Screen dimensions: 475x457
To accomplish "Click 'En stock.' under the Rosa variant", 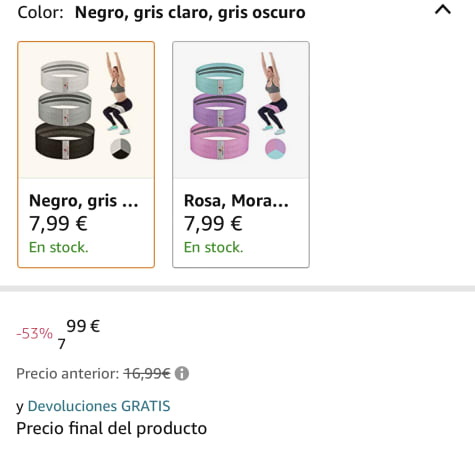I will [x=214, y=247].
